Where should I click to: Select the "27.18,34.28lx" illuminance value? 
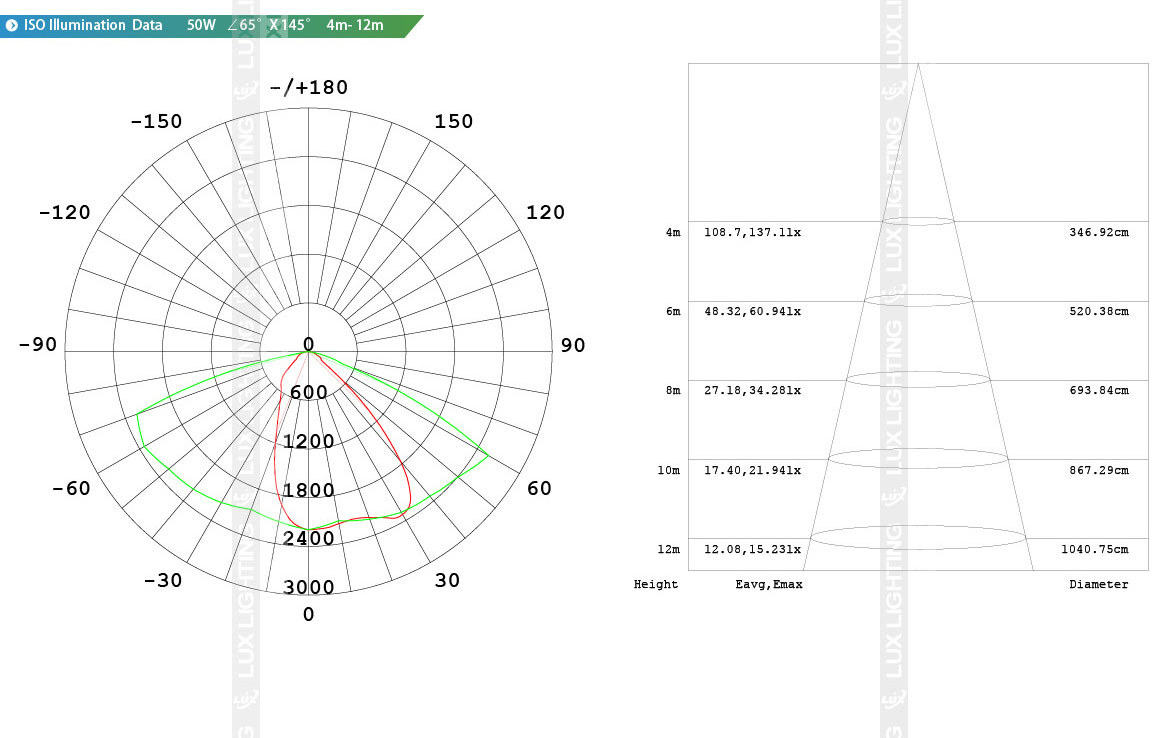click(753, 391)
